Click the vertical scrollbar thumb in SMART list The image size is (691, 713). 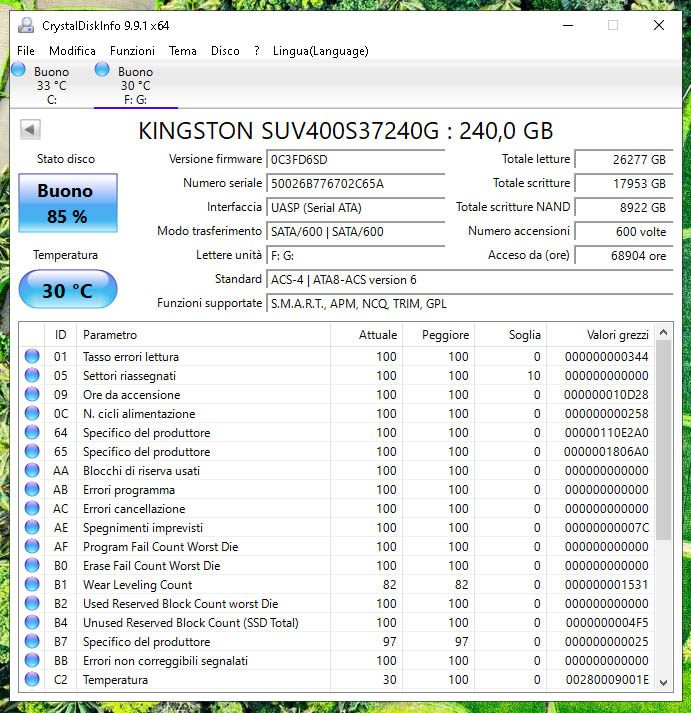click(663, 440)
